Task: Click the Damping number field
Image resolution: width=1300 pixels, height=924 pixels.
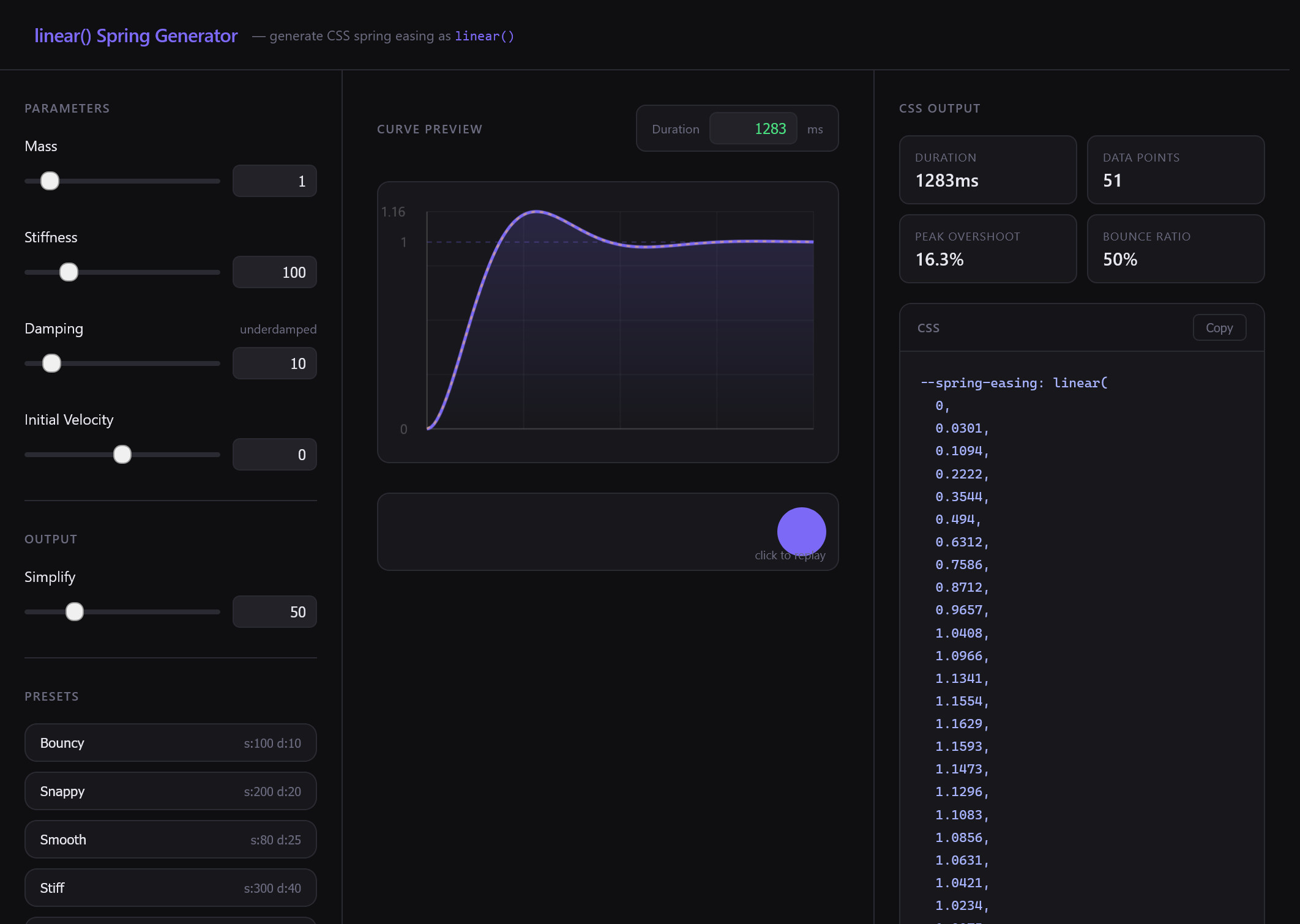Action: (x=274, y=363)
